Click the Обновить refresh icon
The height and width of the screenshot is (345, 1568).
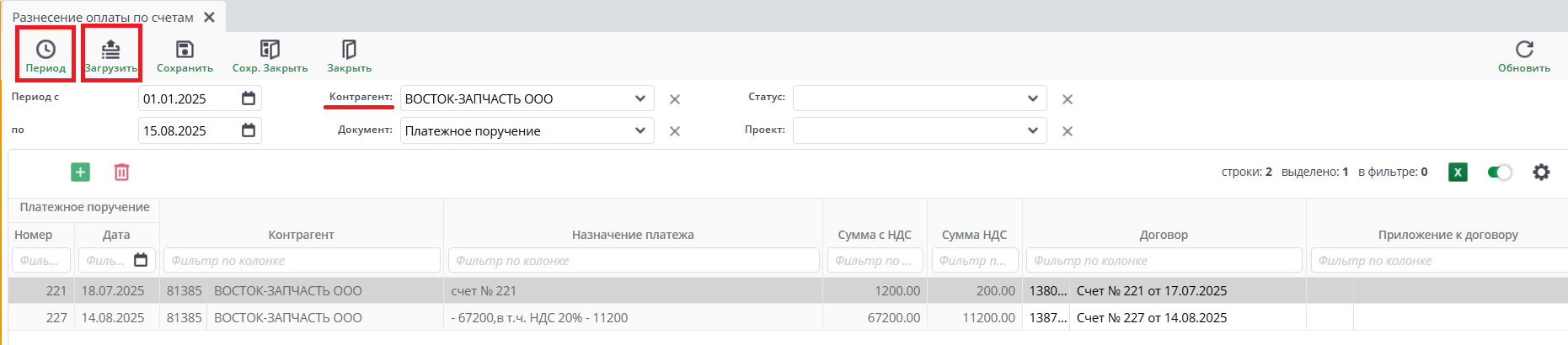(1524, 50)
